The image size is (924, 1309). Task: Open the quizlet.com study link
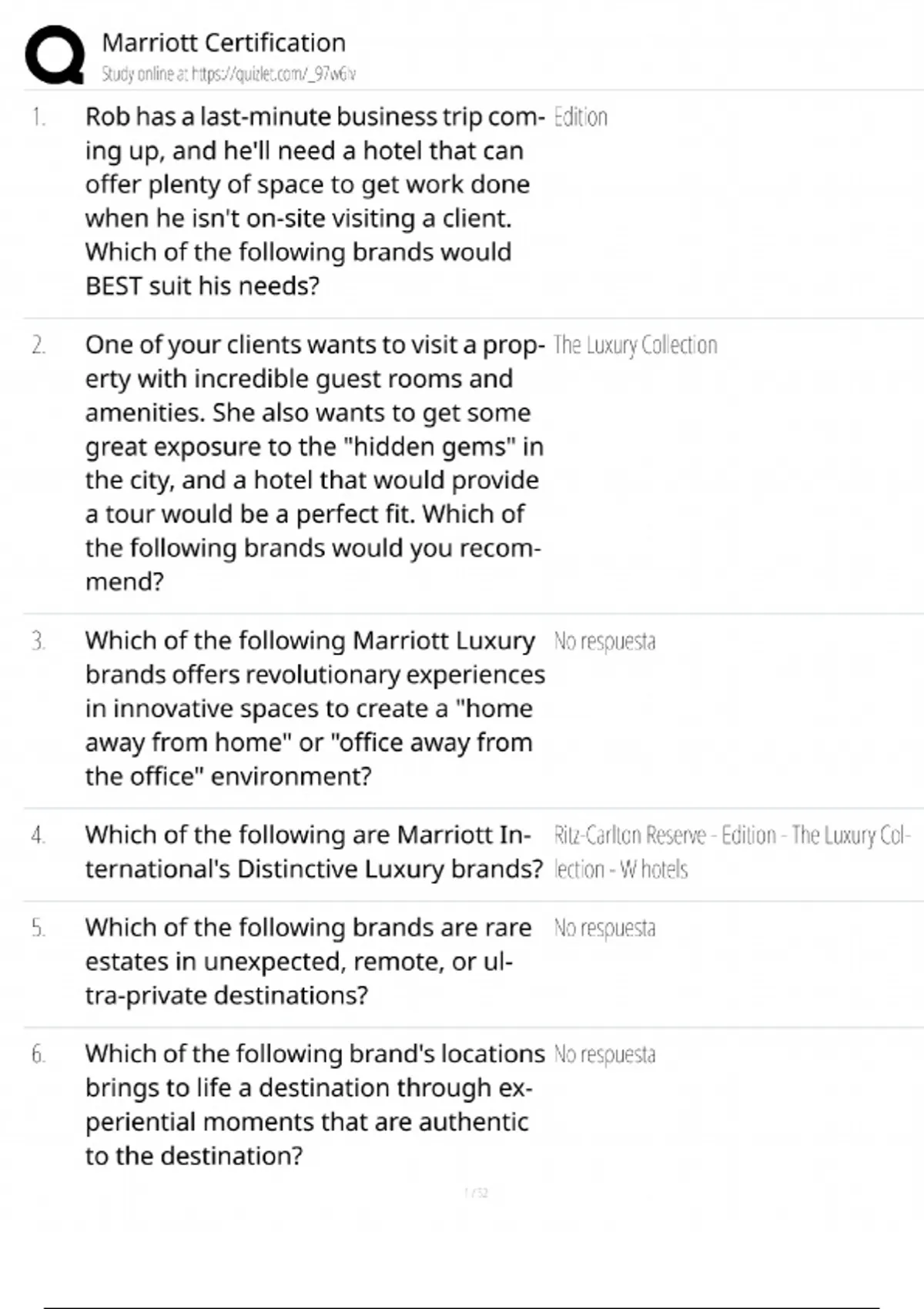[x=229, y=75]
